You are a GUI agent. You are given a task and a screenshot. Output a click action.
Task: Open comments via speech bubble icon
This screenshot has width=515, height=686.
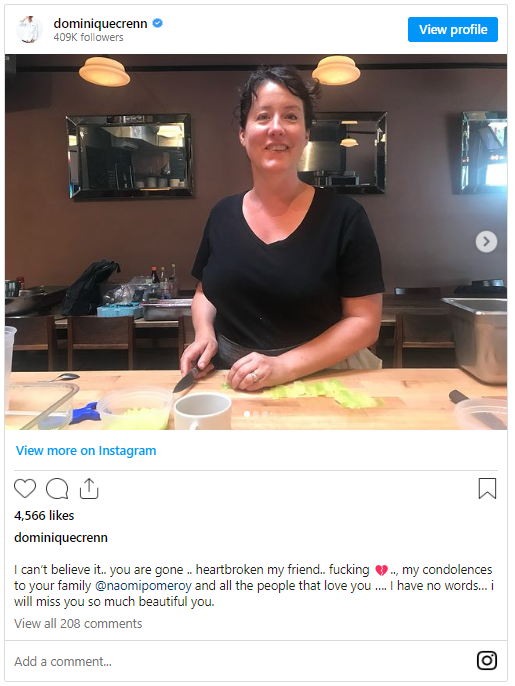(x=57, y=489)
